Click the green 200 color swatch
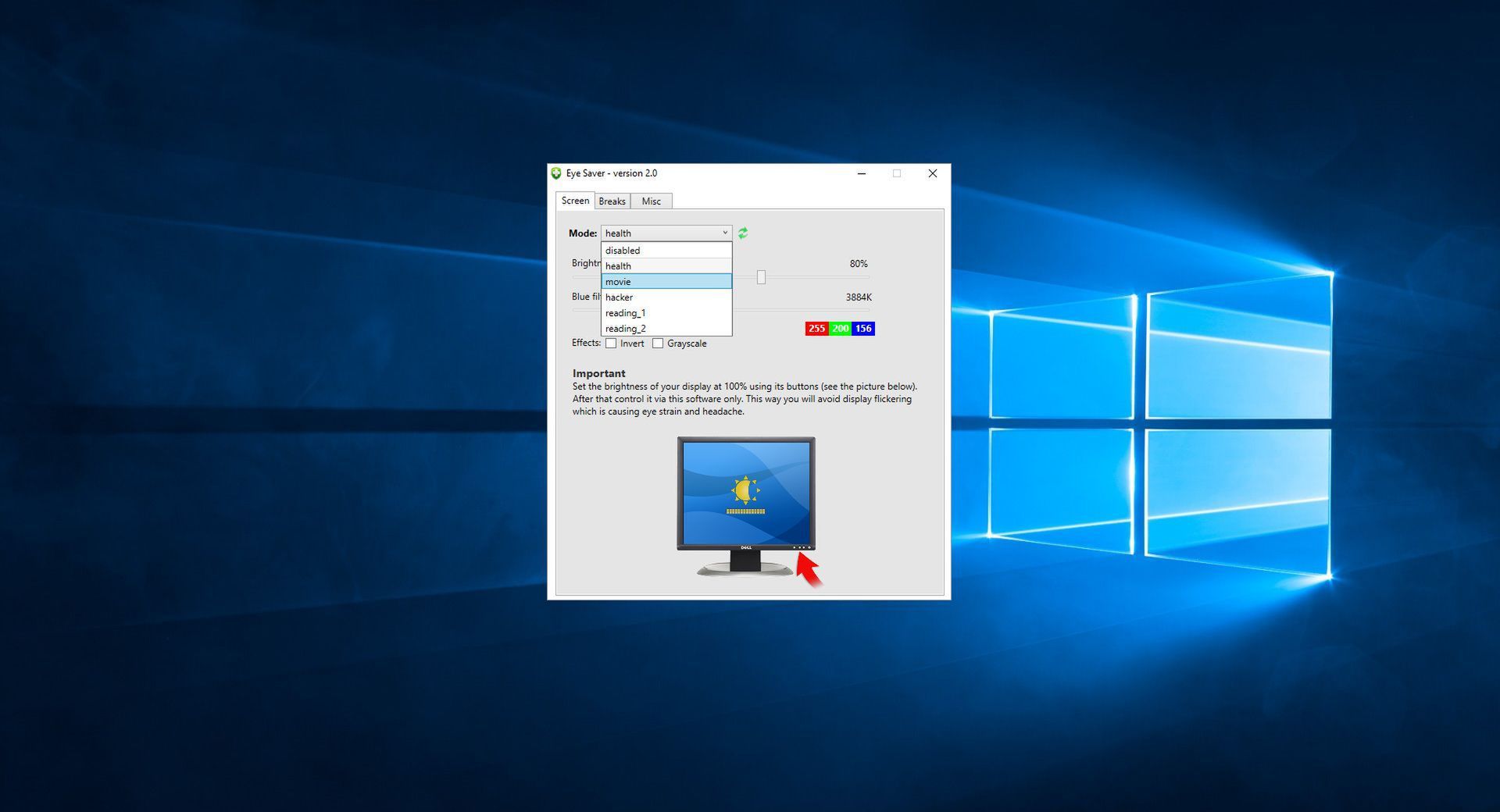 tap(839, 329)
